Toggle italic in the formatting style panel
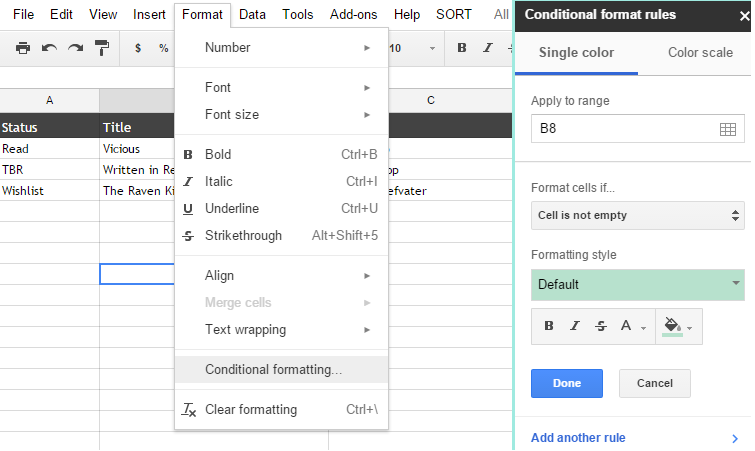Viewport: 755px width, 451px height. coord(574,325)
